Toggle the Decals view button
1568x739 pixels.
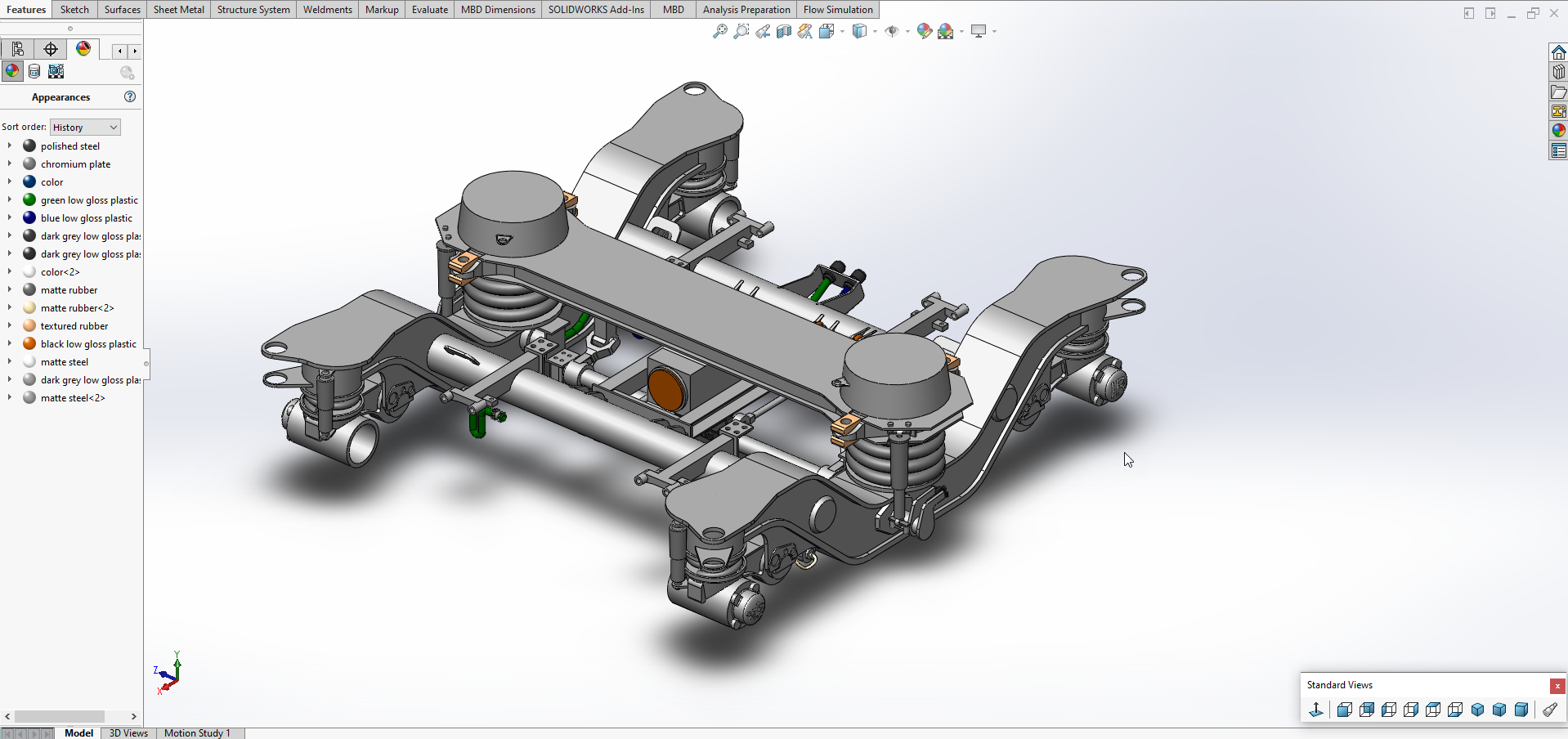click(34, 72)
